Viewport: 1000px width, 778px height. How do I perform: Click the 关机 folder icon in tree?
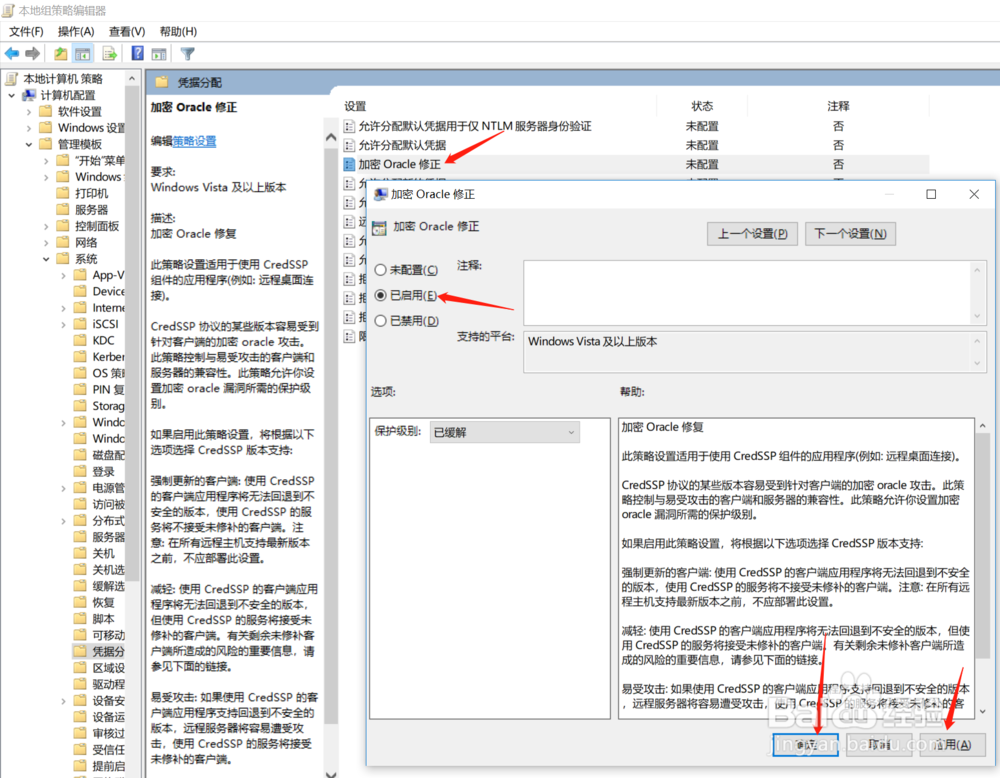click(80, 553)
